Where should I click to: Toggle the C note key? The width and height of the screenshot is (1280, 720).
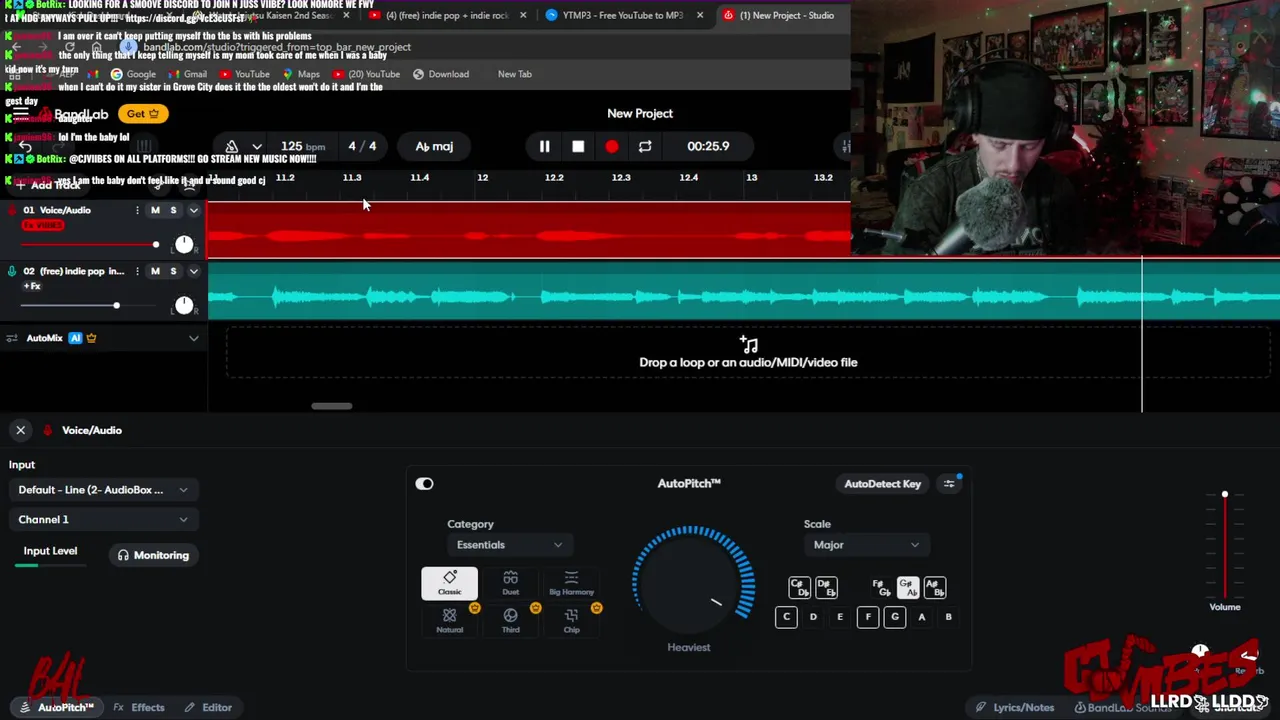point(786,617)
